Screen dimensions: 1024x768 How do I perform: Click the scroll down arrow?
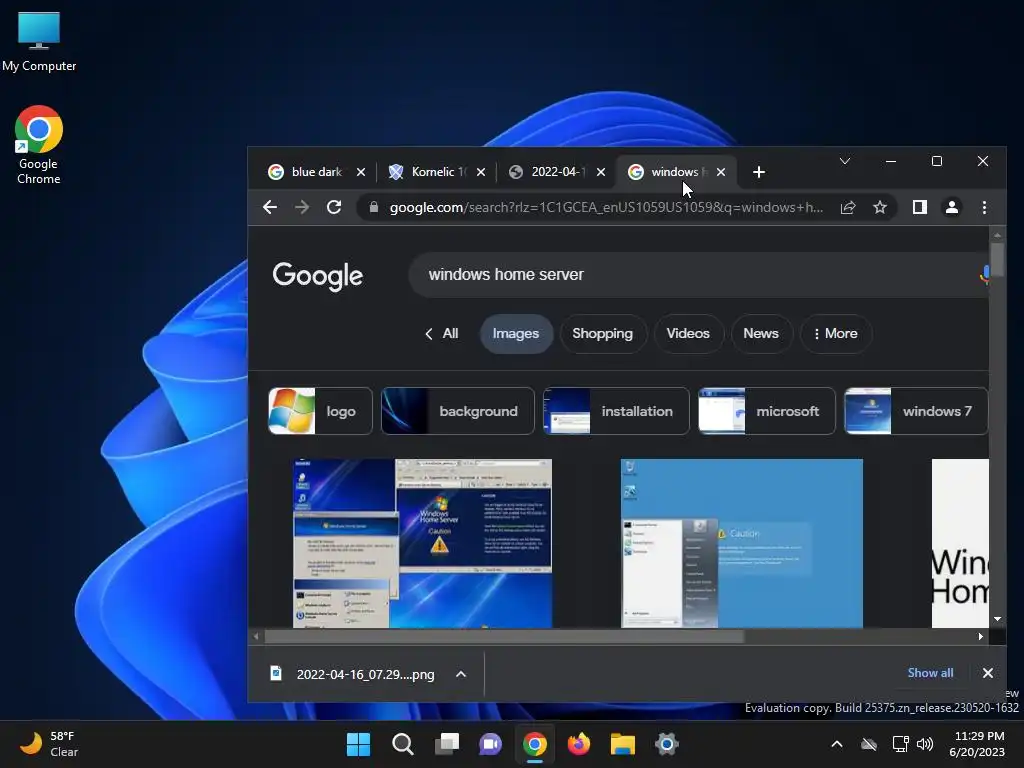click(x=997, y=619)
